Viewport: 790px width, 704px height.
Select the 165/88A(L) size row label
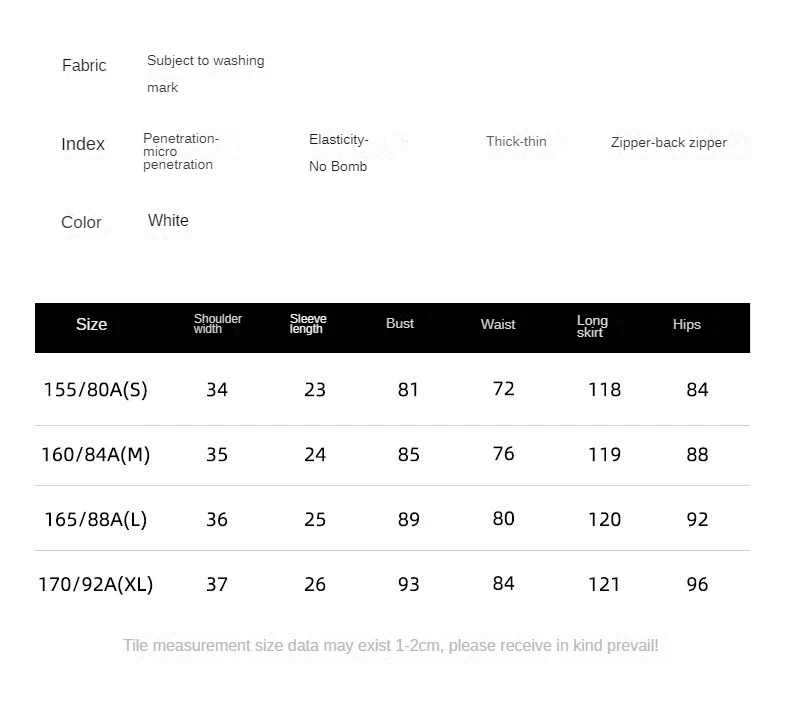95,520
